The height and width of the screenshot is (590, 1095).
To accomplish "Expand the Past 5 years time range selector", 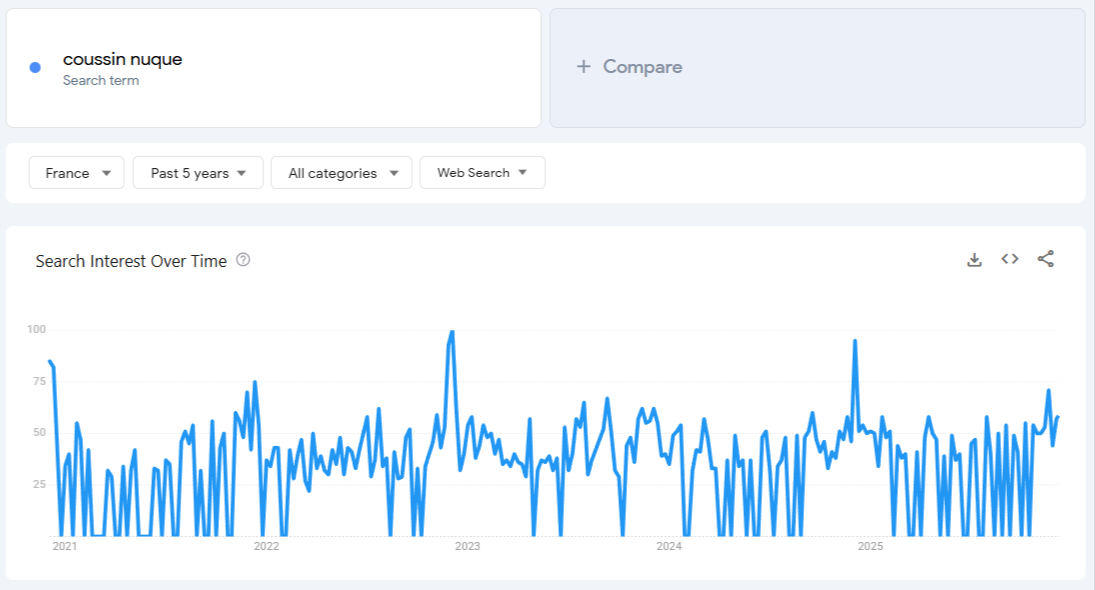I will [x=197, y=172].
